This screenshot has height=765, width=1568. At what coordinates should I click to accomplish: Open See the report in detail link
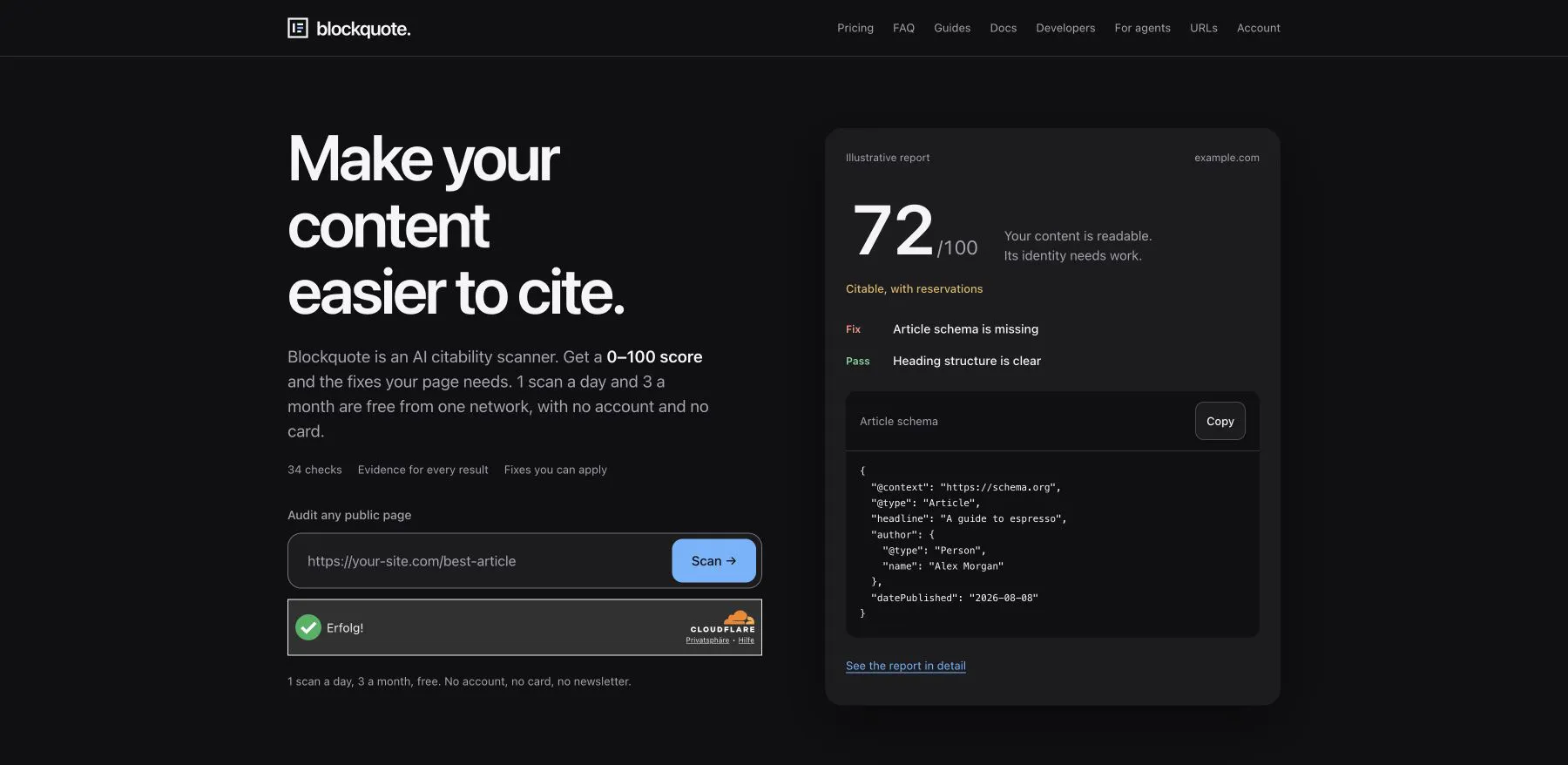906,666
